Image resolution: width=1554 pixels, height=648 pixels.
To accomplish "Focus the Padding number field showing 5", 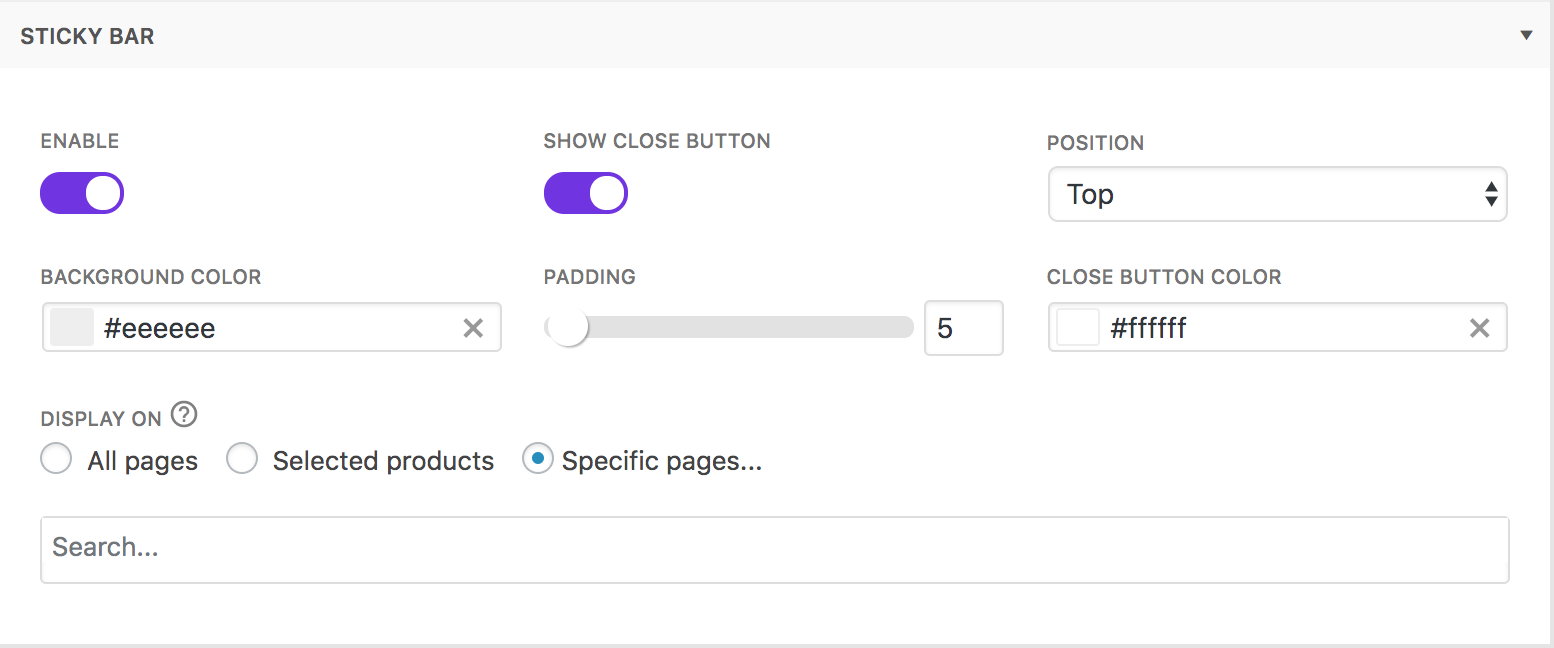I will (x=963, y=328).
